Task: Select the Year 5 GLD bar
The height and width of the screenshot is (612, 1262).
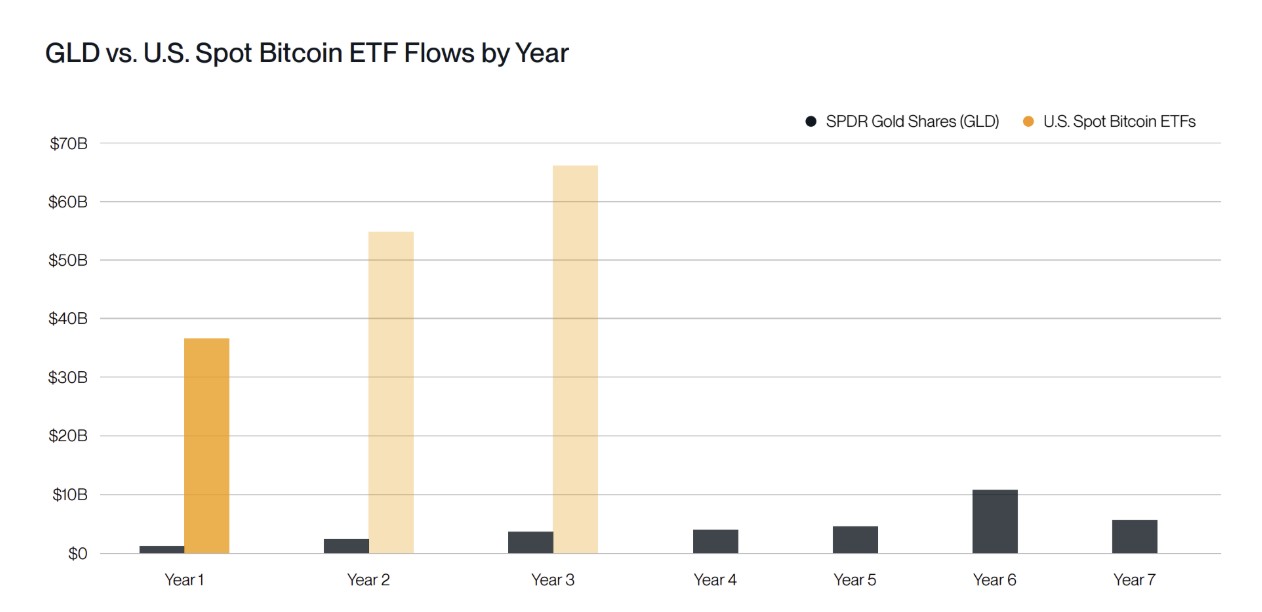Action: tap(855, 539)
